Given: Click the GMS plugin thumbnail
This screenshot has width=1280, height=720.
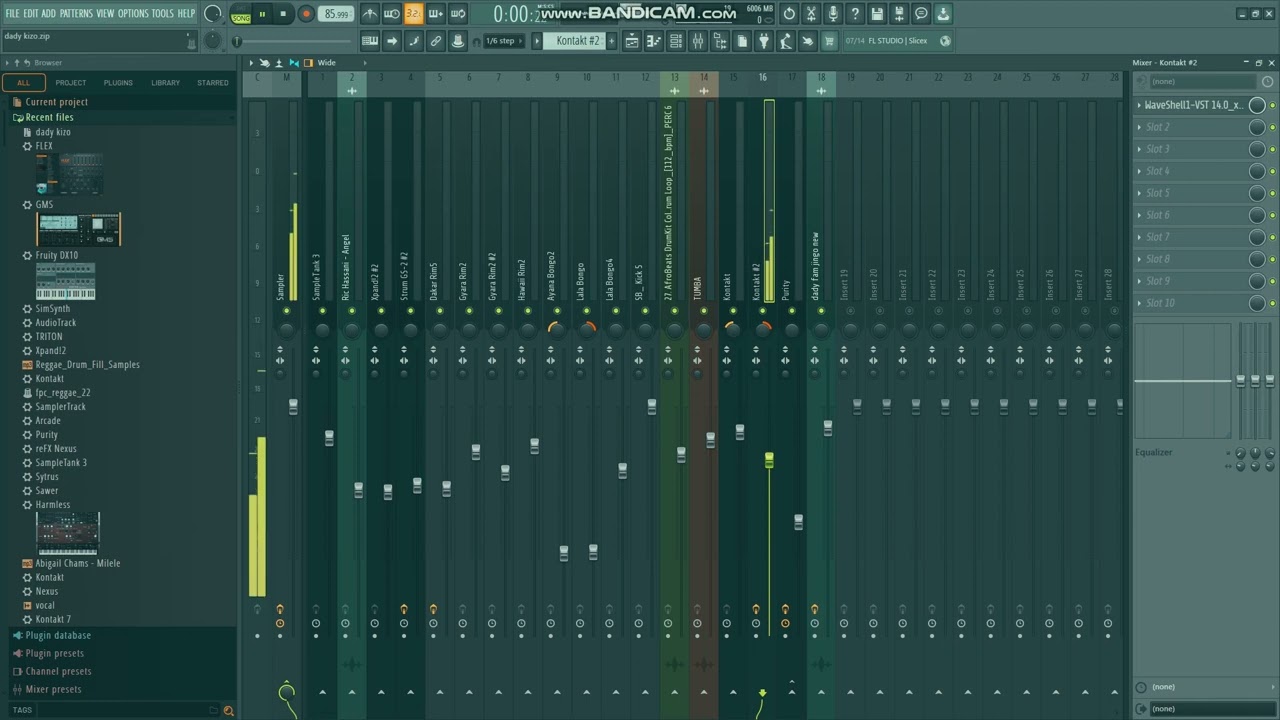Looking at the screenshot, I should click(x=79, y=230).
